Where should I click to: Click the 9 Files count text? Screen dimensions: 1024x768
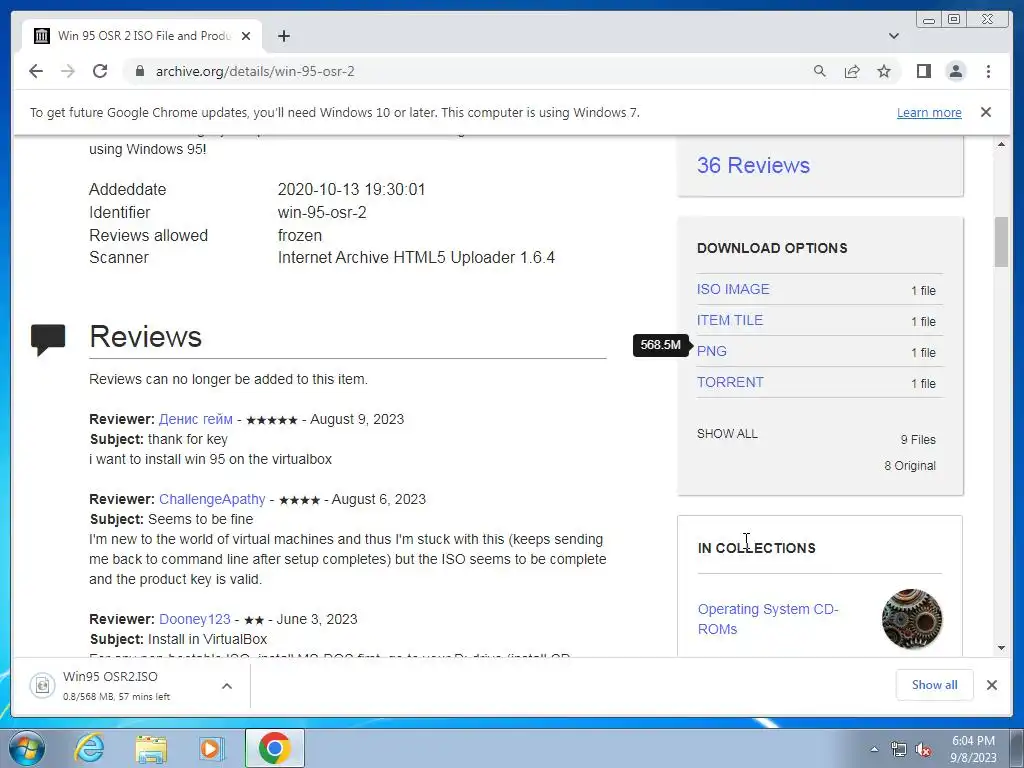click(918, 440)
